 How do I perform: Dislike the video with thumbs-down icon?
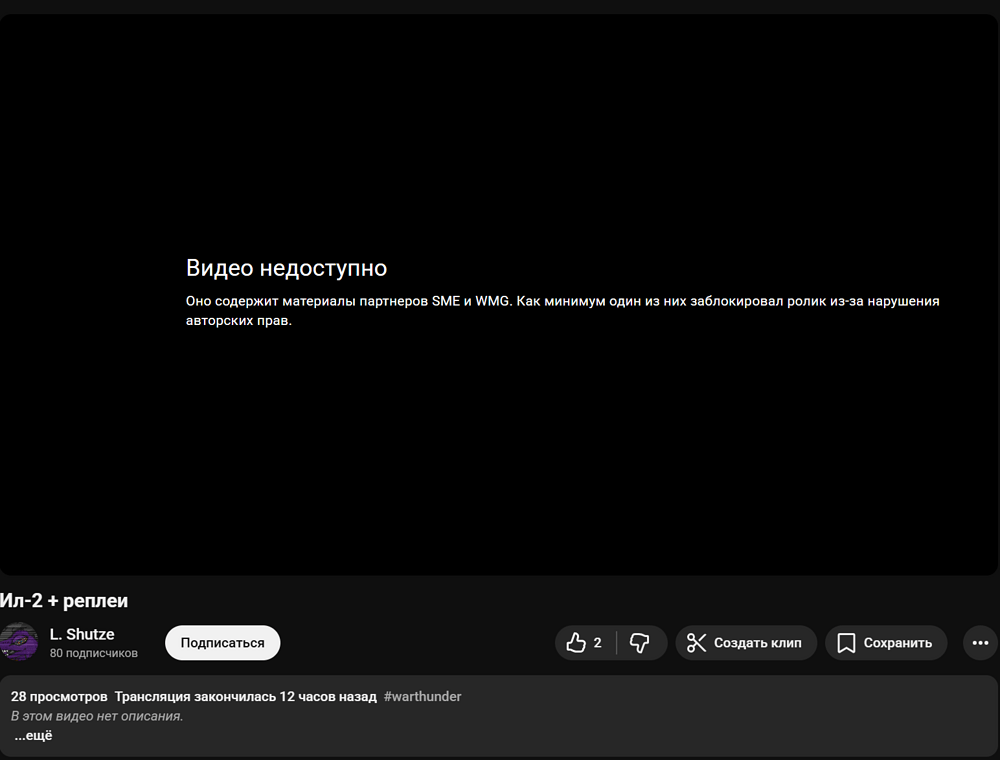click(640, 643)
